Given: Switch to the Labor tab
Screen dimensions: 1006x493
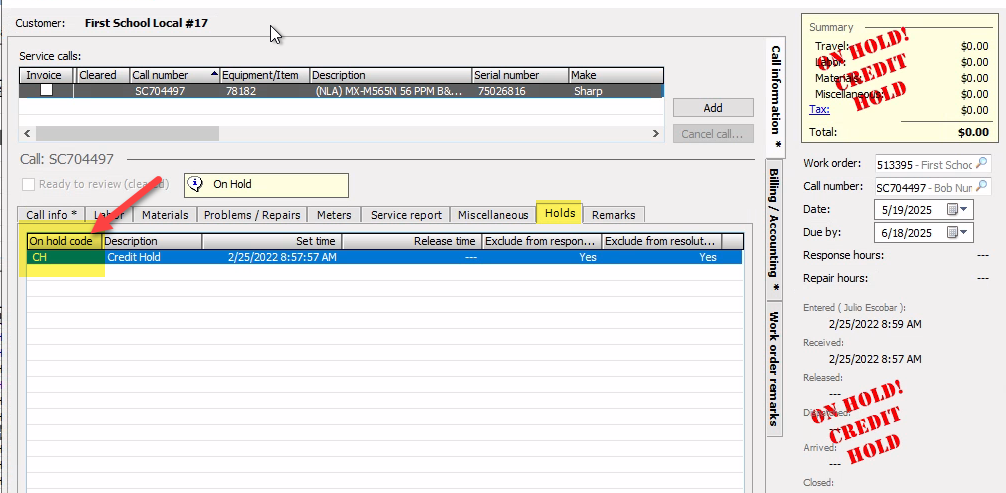Looking at the screenshot, I should point(109,214).
